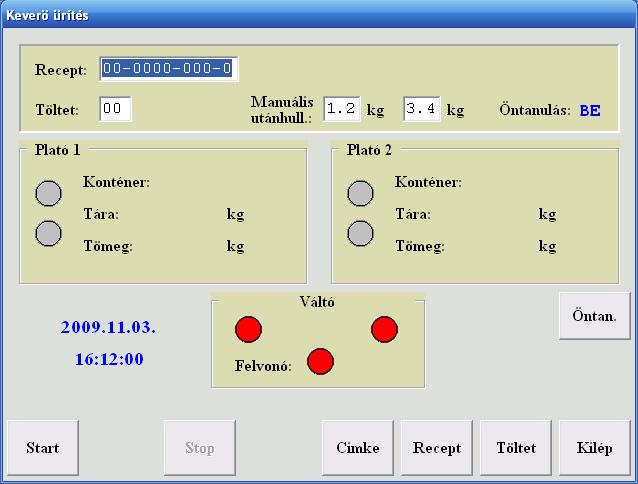The image size is (638, 484).
Task: Click the blue 16:12:00 time display
Action: pyautogui.click(x=109, y=359)
